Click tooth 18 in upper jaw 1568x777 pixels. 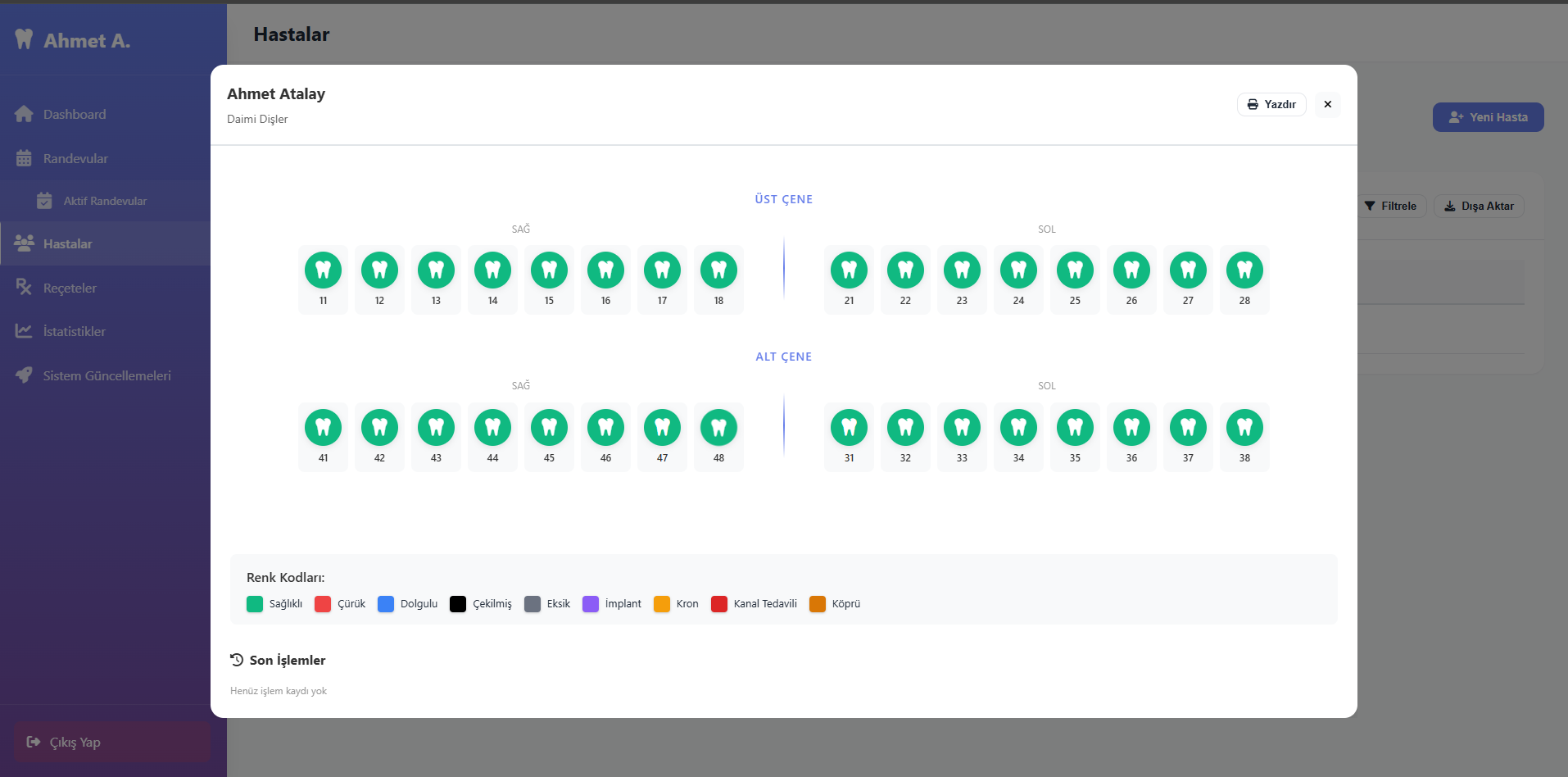point(718,279)
